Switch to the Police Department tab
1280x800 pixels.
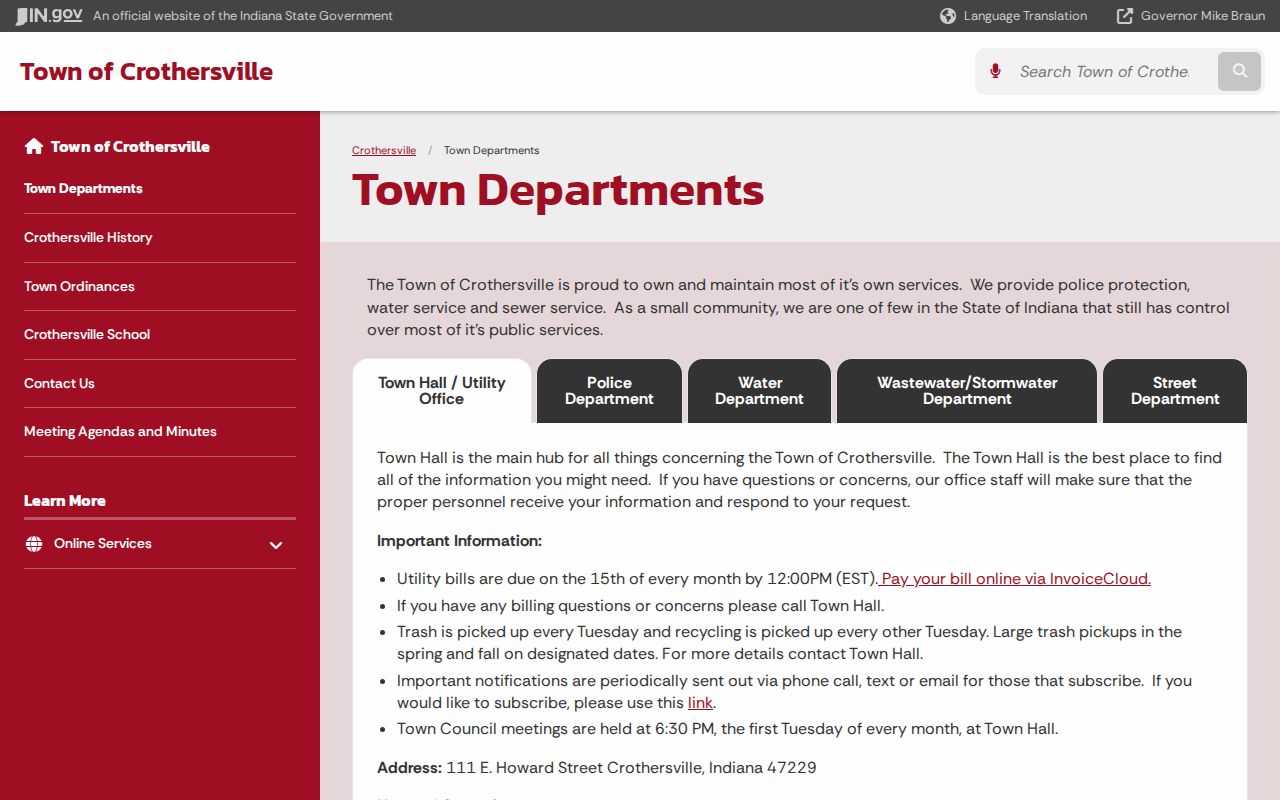(x=609, y=391)
